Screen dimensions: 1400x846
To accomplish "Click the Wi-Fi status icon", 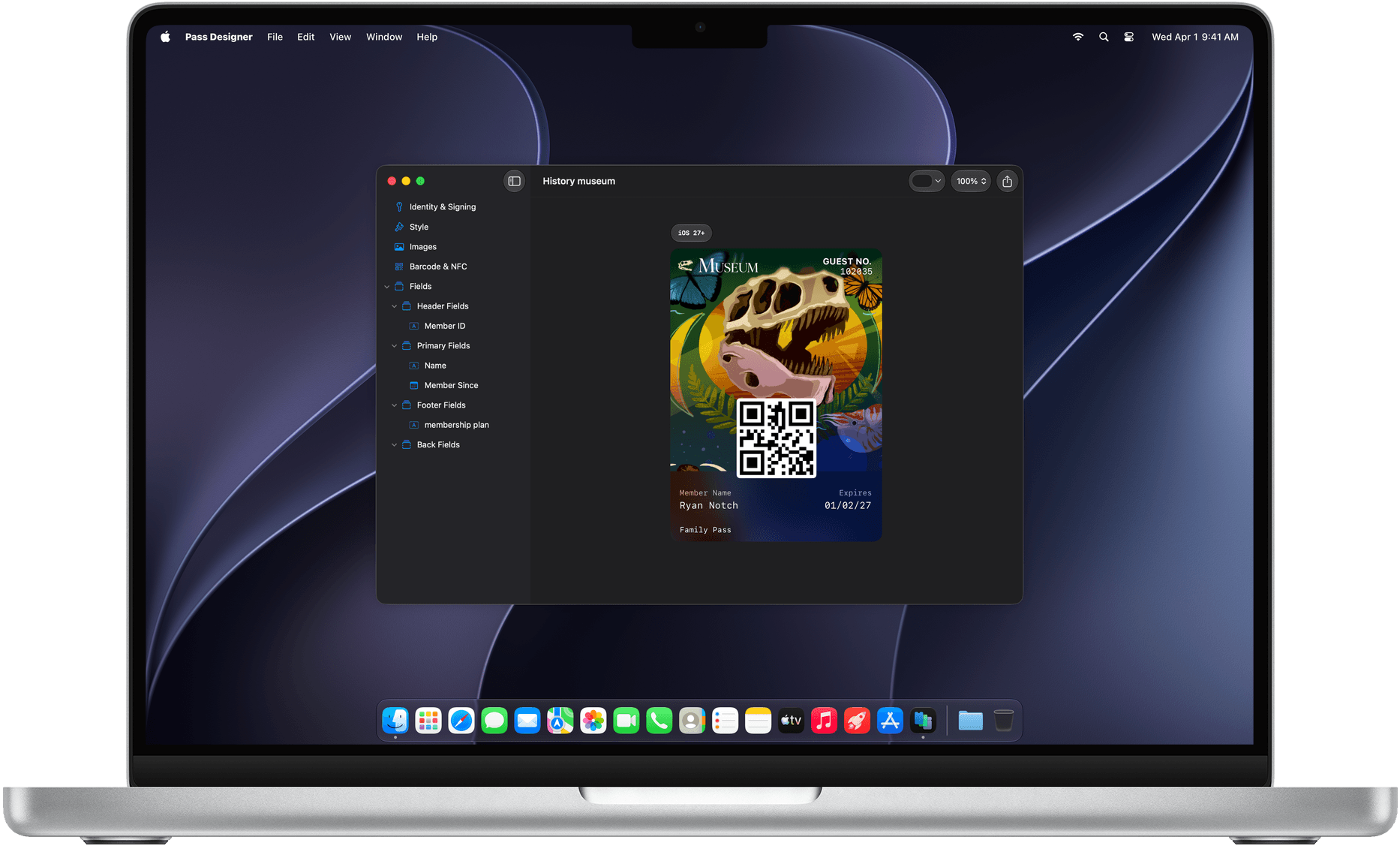I will tap(1078, 37).
